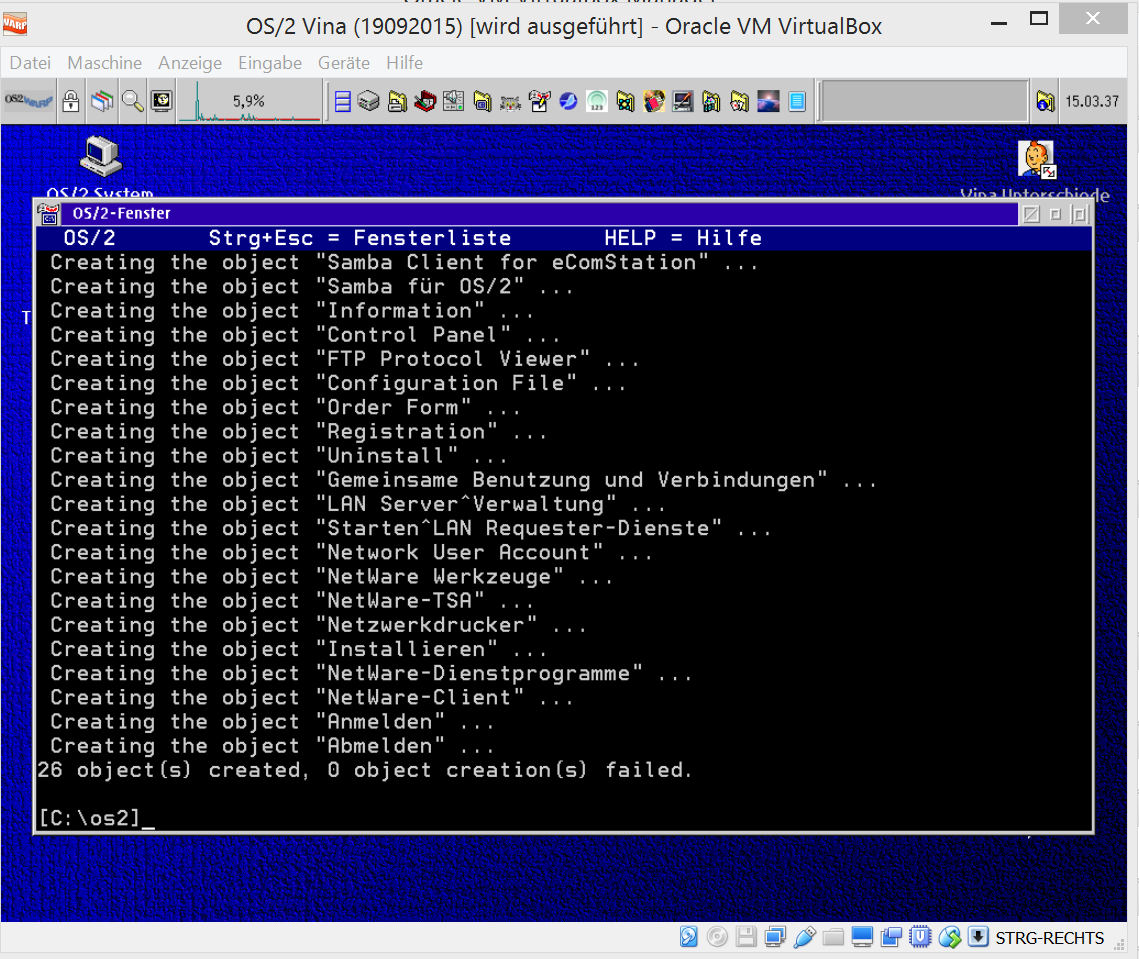Click the optical disc status icon
1139x959 pixels.
[x=717, y=937]
